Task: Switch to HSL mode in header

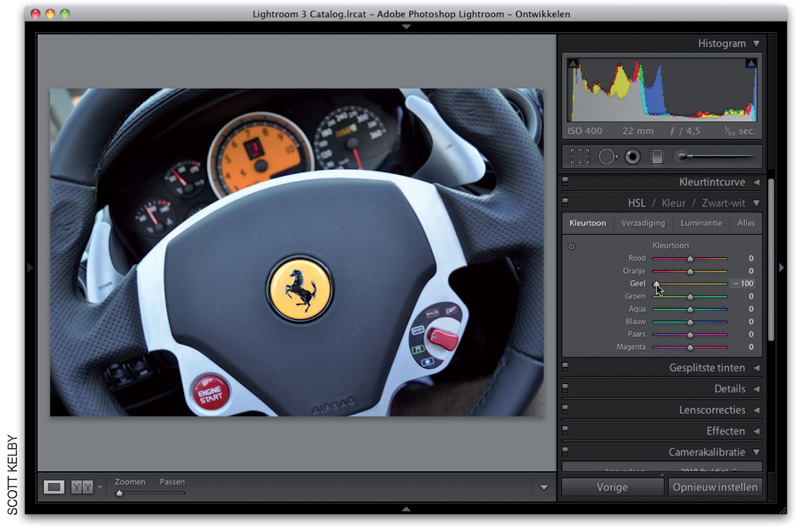Action: pyautogui.click(x=636, y=203)
